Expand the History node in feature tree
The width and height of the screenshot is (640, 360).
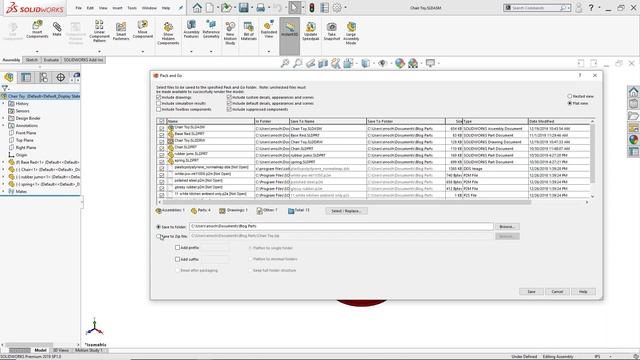click(4, 104)
